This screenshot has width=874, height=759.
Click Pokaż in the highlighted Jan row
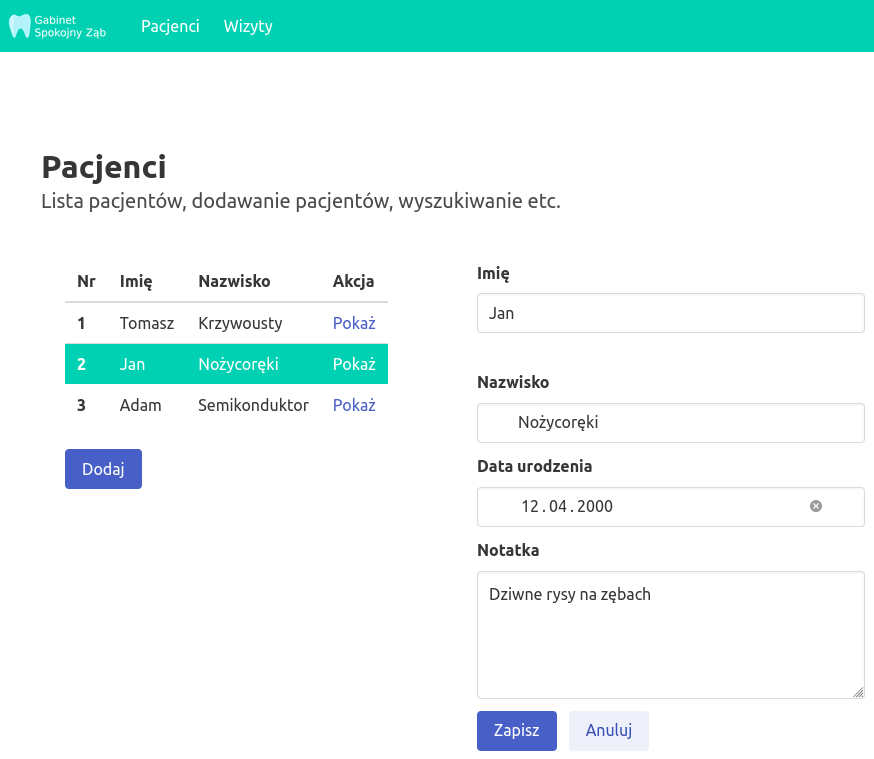354,364
